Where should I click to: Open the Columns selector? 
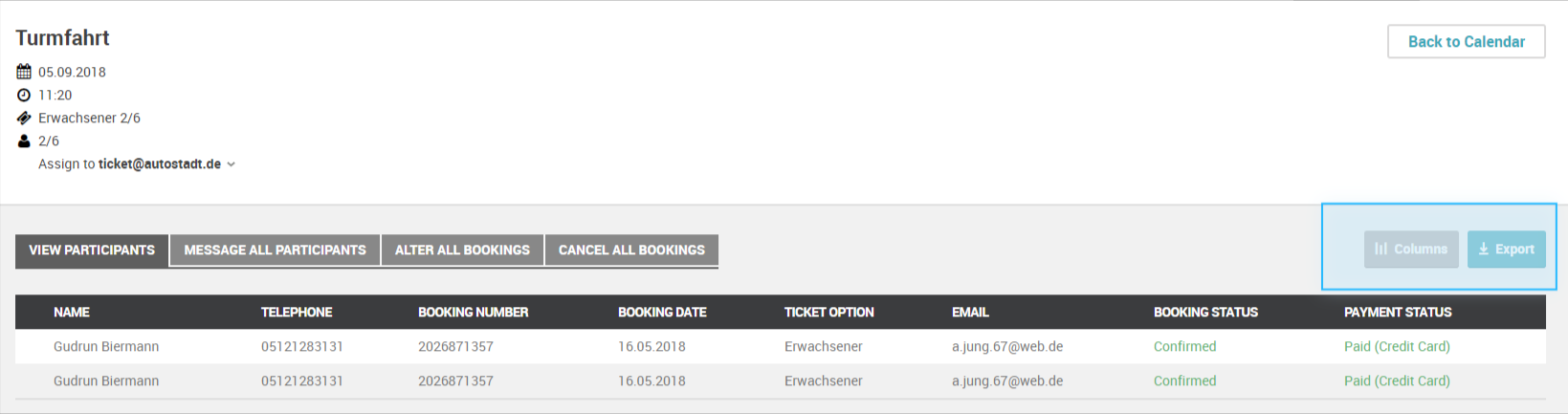[1411, 249]
